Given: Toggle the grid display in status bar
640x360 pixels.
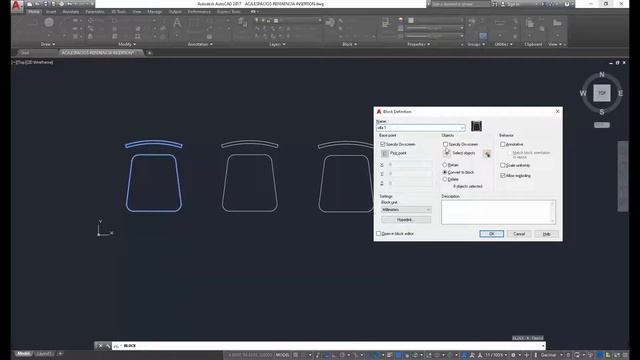Looking at the screenshot, I should click(296, 355).
